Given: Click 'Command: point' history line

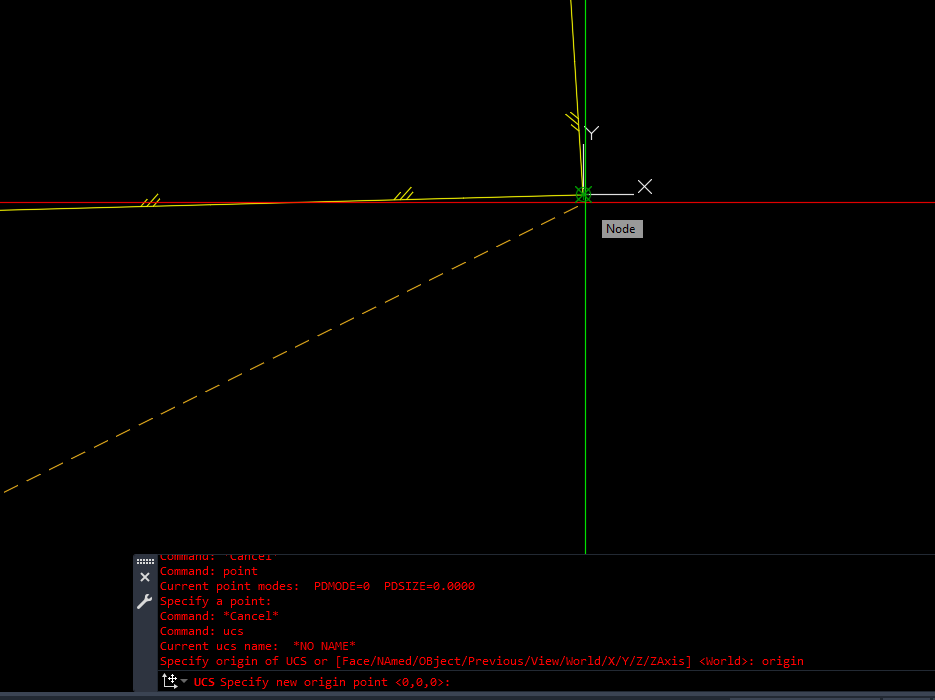Looking at the screenshot, I should [209, 571].
